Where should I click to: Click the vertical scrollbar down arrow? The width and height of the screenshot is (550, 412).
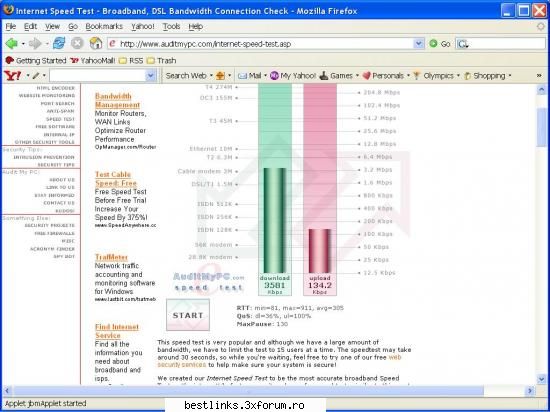[541, 379]
